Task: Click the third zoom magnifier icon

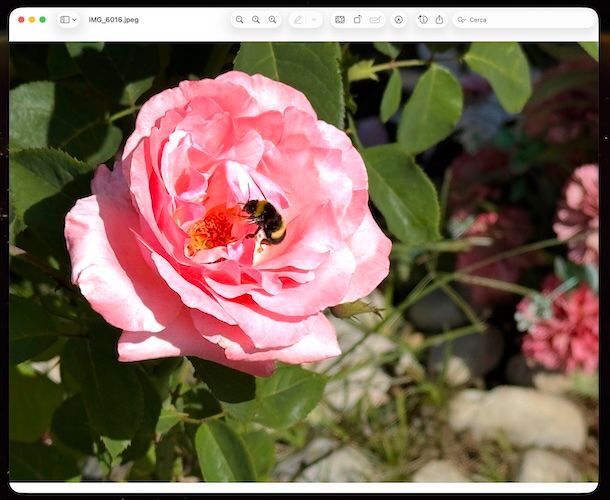Action: 272,19
